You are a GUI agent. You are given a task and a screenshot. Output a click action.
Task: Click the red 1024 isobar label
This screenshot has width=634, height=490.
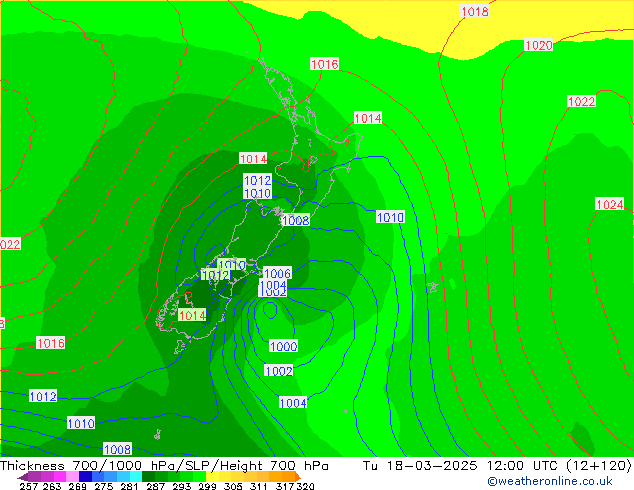(x=610, y=205)
